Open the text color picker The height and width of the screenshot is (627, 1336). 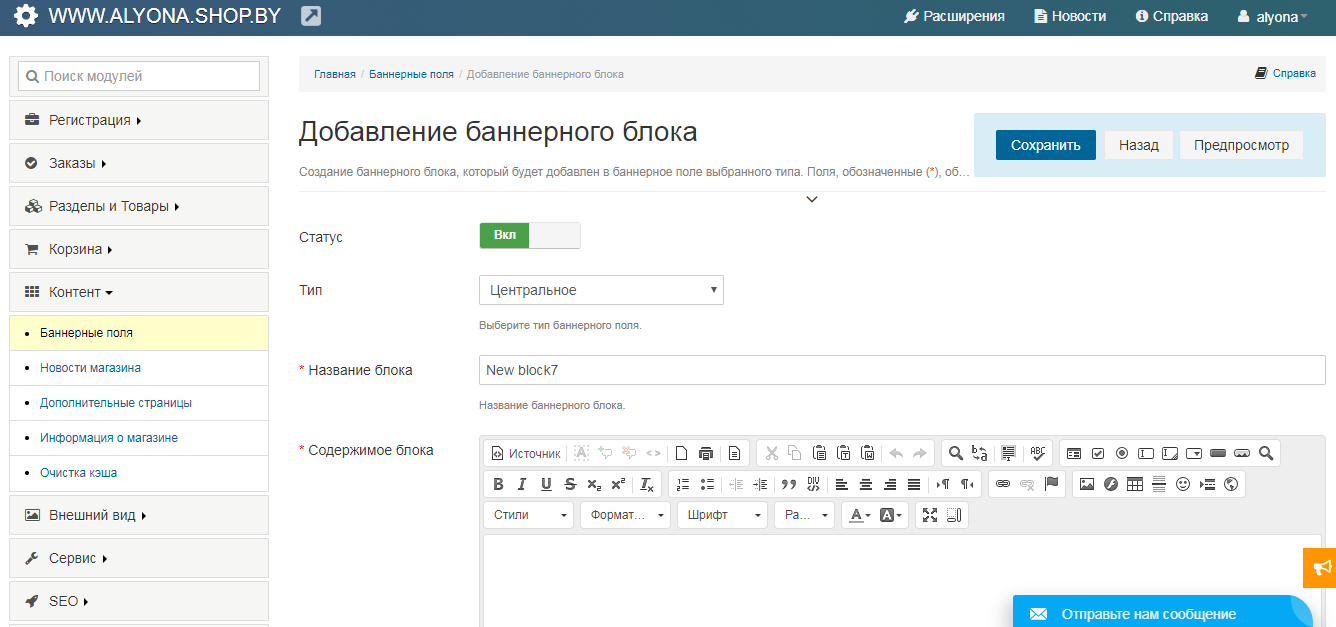click(858, 515)
